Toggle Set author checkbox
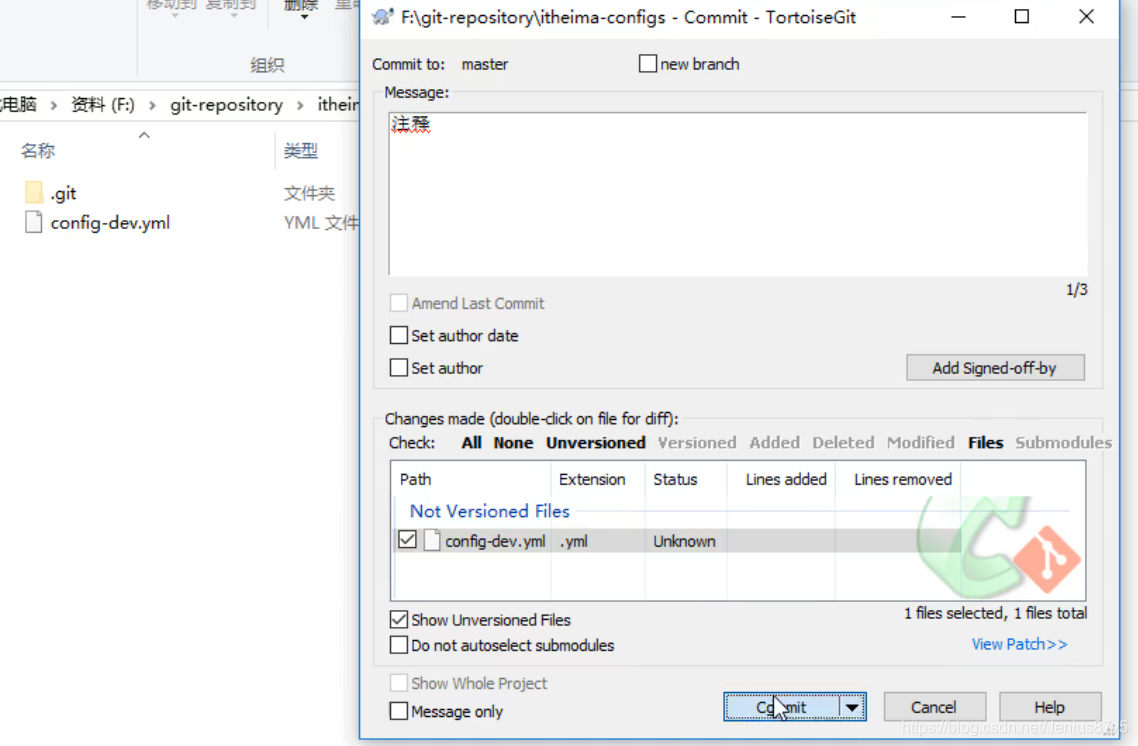Screen dimensions: 1138x746 (398, 368)
